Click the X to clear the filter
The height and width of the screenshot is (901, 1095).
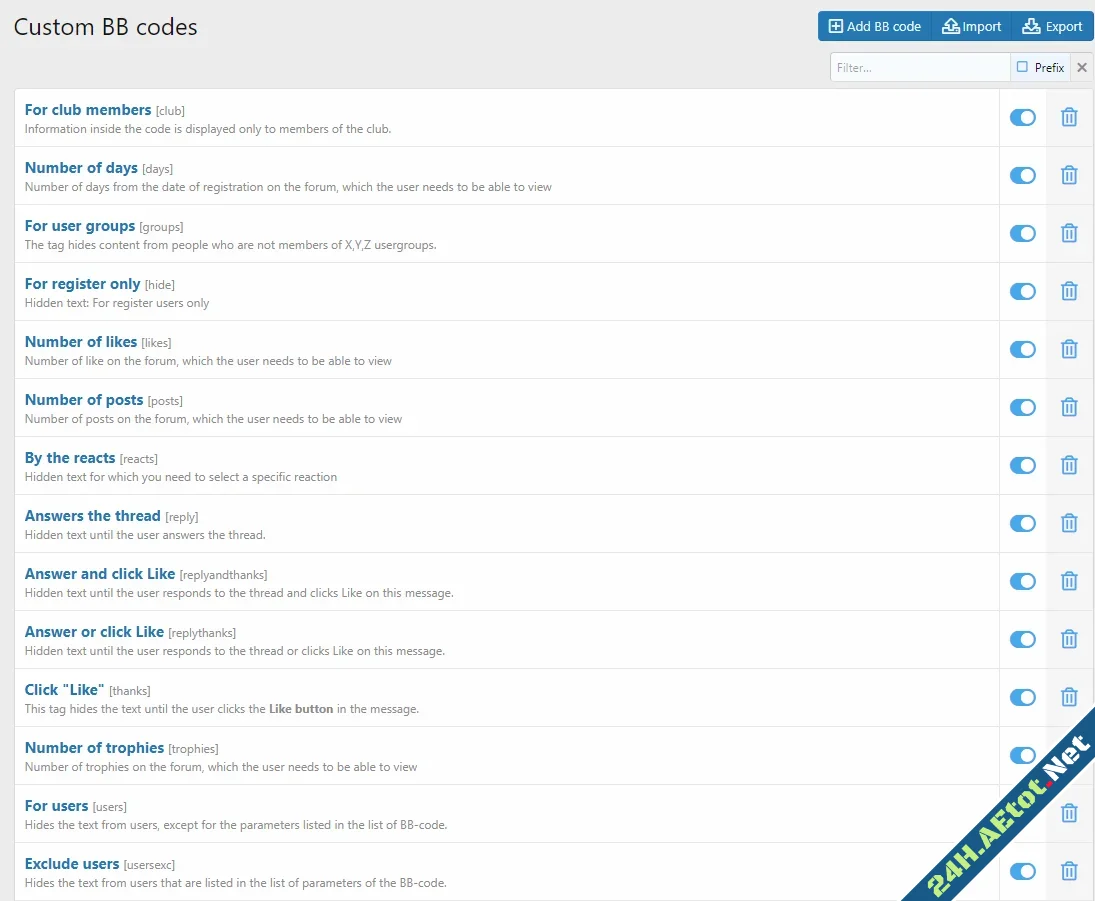point(1082,67)
